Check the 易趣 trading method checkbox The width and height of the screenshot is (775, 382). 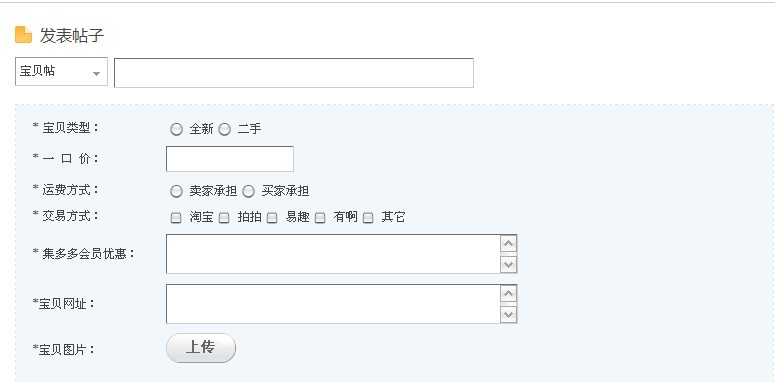coord(272,218)
